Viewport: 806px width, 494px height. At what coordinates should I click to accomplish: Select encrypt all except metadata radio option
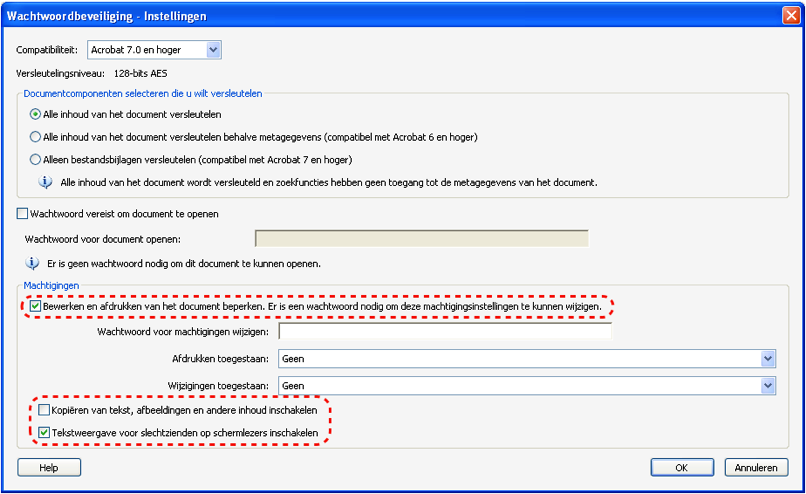[35, 137]
